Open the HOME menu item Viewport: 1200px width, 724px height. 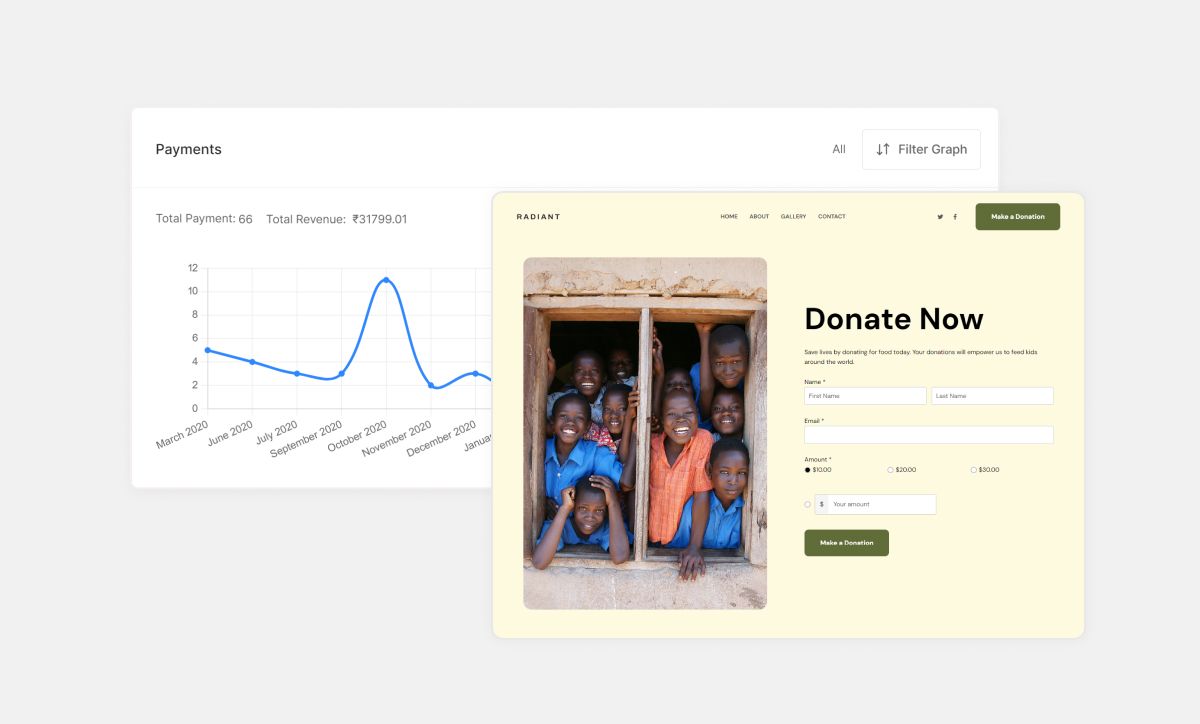[729, 217]
